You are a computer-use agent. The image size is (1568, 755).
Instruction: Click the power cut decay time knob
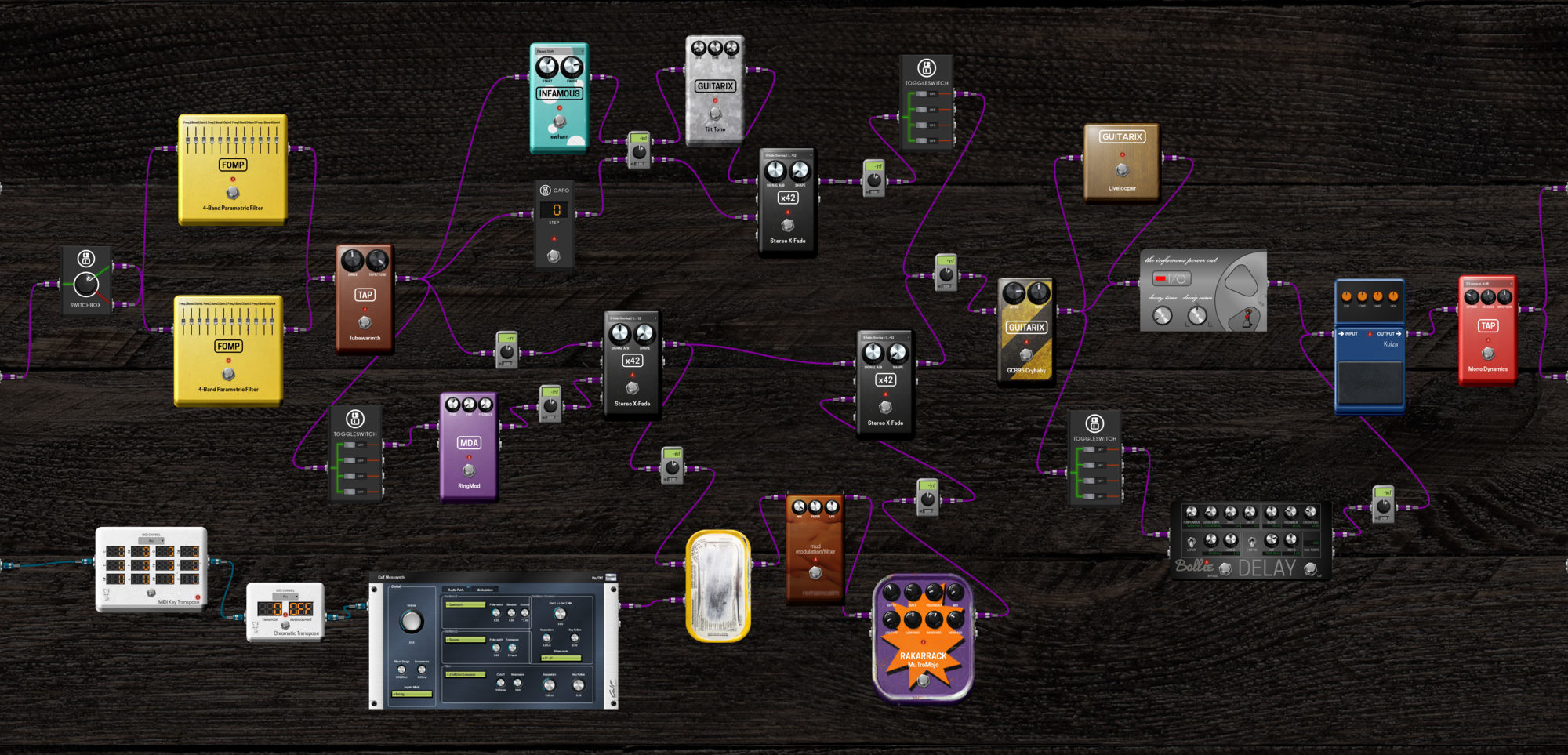(x=1162, y=316)
